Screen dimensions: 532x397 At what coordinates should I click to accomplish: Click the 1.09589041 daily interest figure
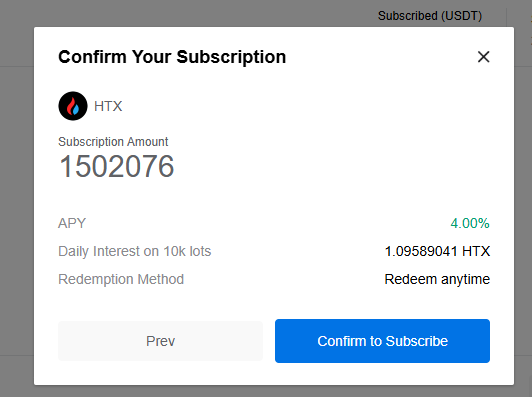(x=421, y=251)
